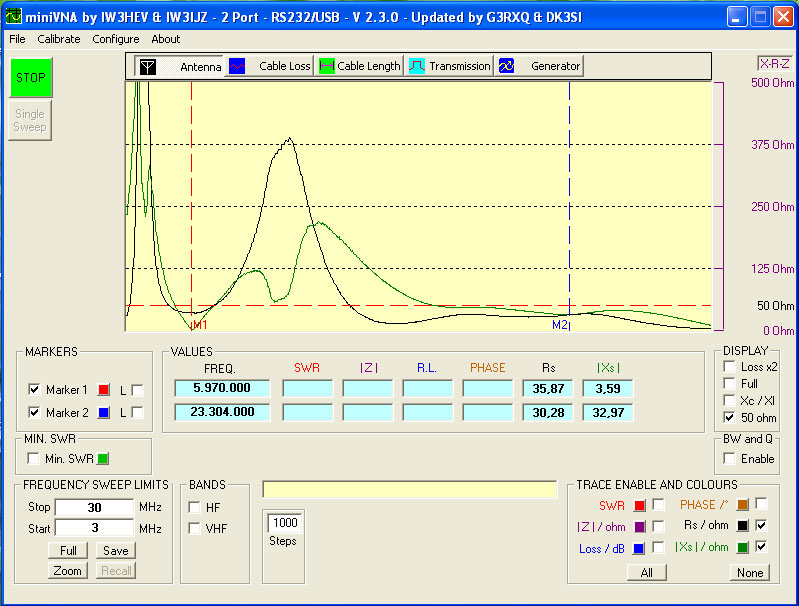The height and width of the screenshot is (606, 799).
Task: Click the Stop frequency input field
Action: tap(94, 508)
